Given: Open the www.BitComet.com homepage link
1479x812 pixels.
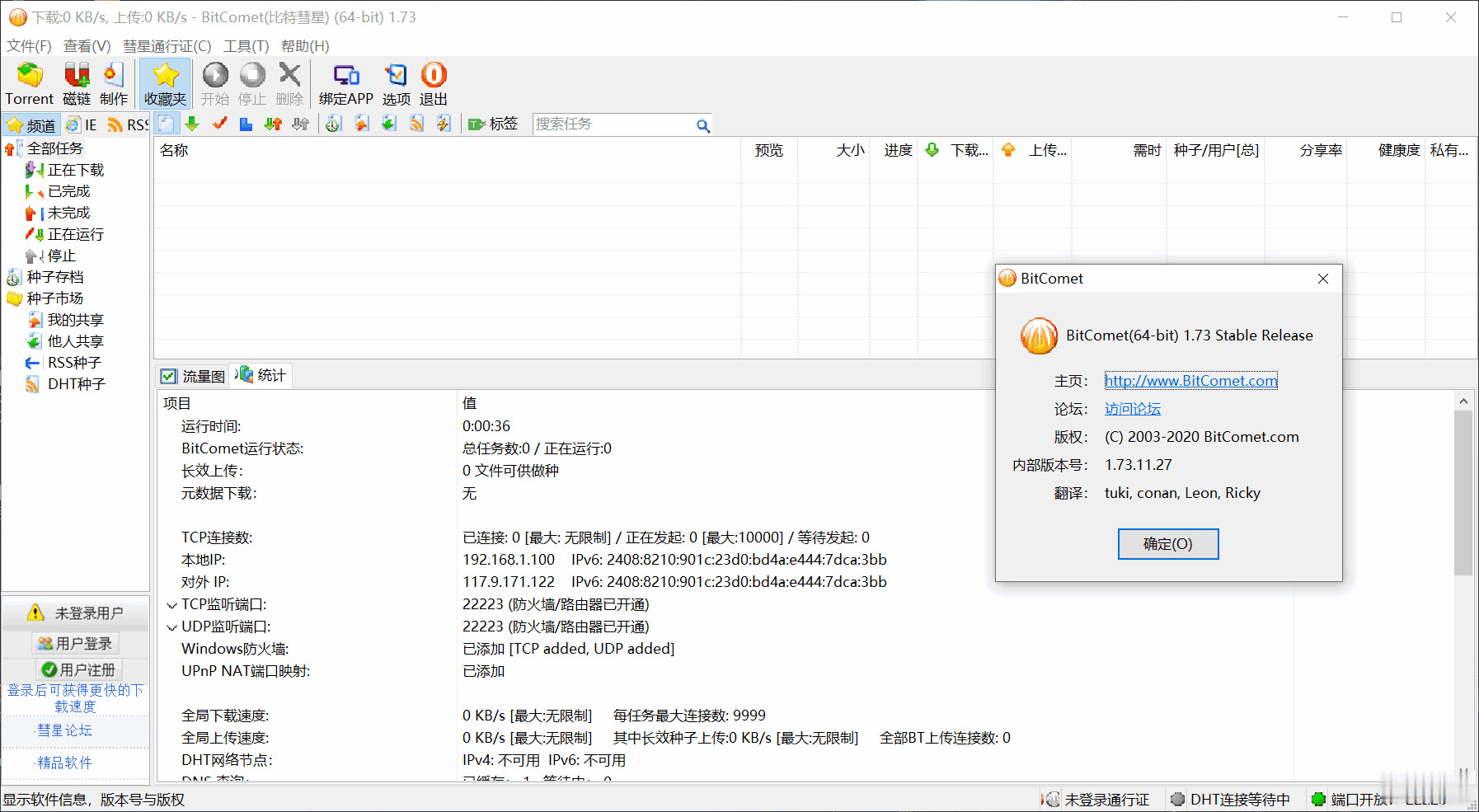Looking at the screenshot, I should (x=1191, y=381).
